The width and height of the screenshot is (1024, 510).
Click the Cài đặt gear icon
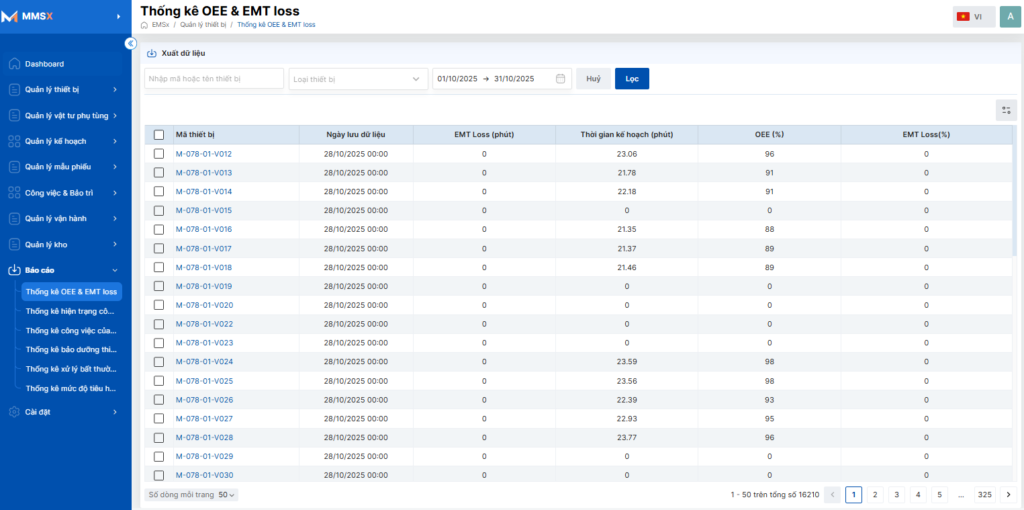tap(14, 412)
